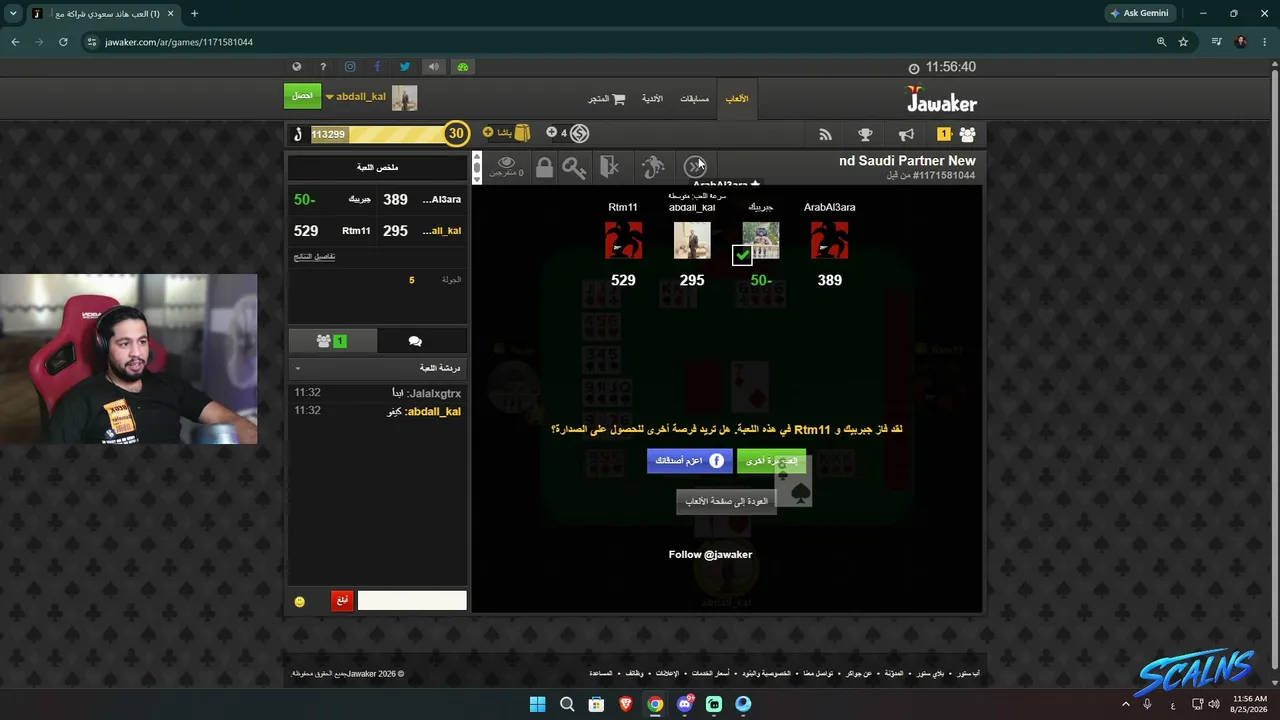The width and height of the screenshot is (1280, 720).
Task: Open privacy and terms footer link
Action: click(x=767, y=674)
